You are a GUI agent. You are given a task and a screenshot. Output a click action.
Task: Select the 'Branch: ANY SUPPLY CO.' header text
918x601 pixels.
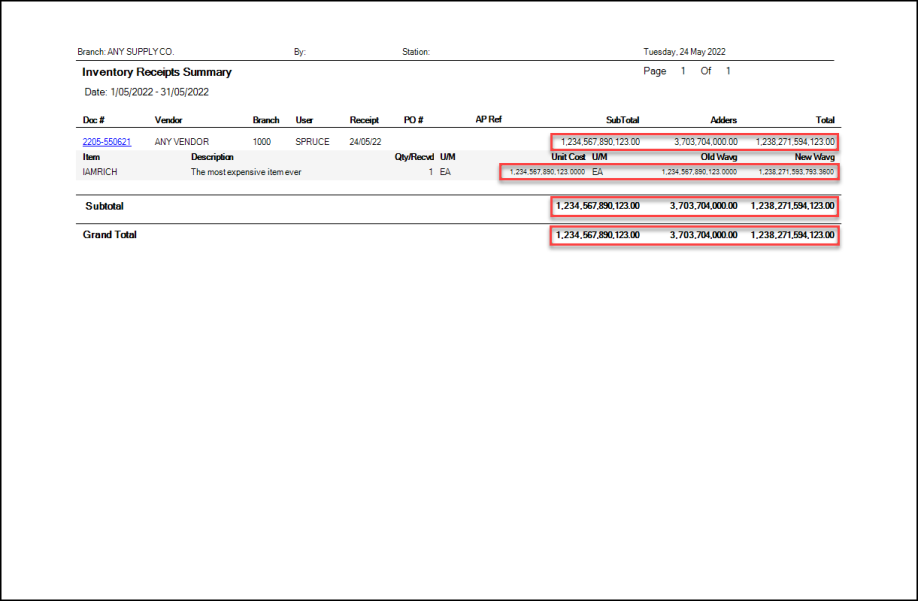click(x=126, y=51)
